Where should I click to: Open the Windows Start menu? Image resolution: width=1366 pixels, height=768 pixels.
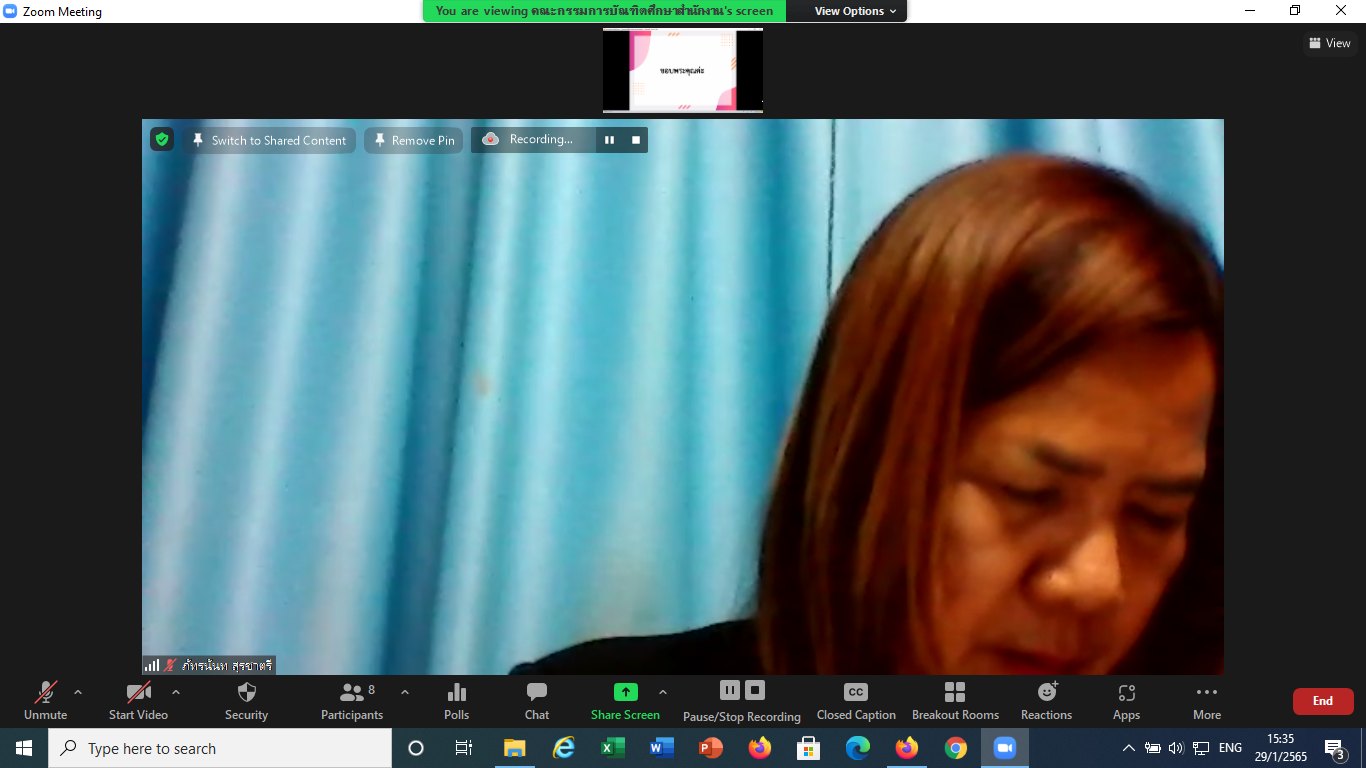pyautogui.click(x=24, y=748)
